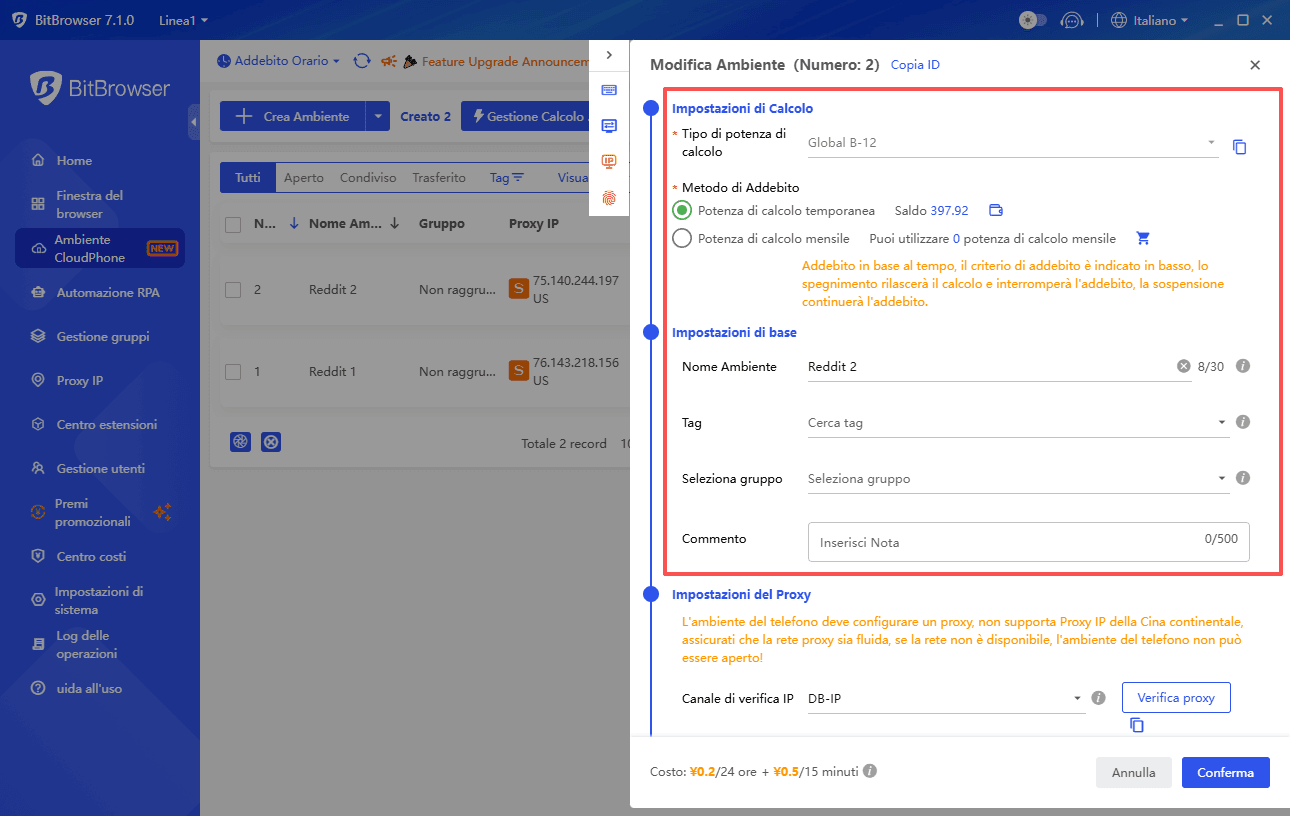Open the wallet icon next to Saldo
Image resolution: width=1290 pixels, height=816 pixels.
[x=995, y=211]
